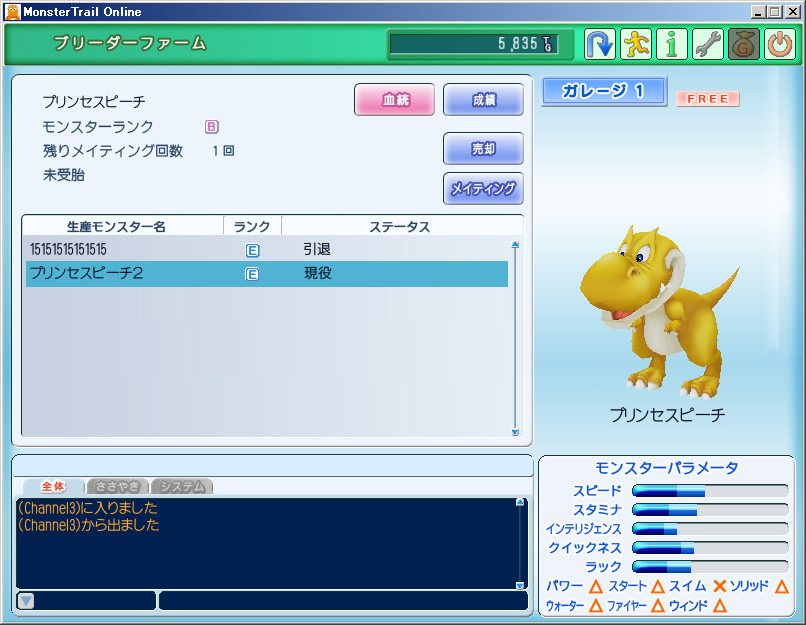Click the chat log scroll down arrow
Screen dimensions: 806x625
click(x=520, y=585)
